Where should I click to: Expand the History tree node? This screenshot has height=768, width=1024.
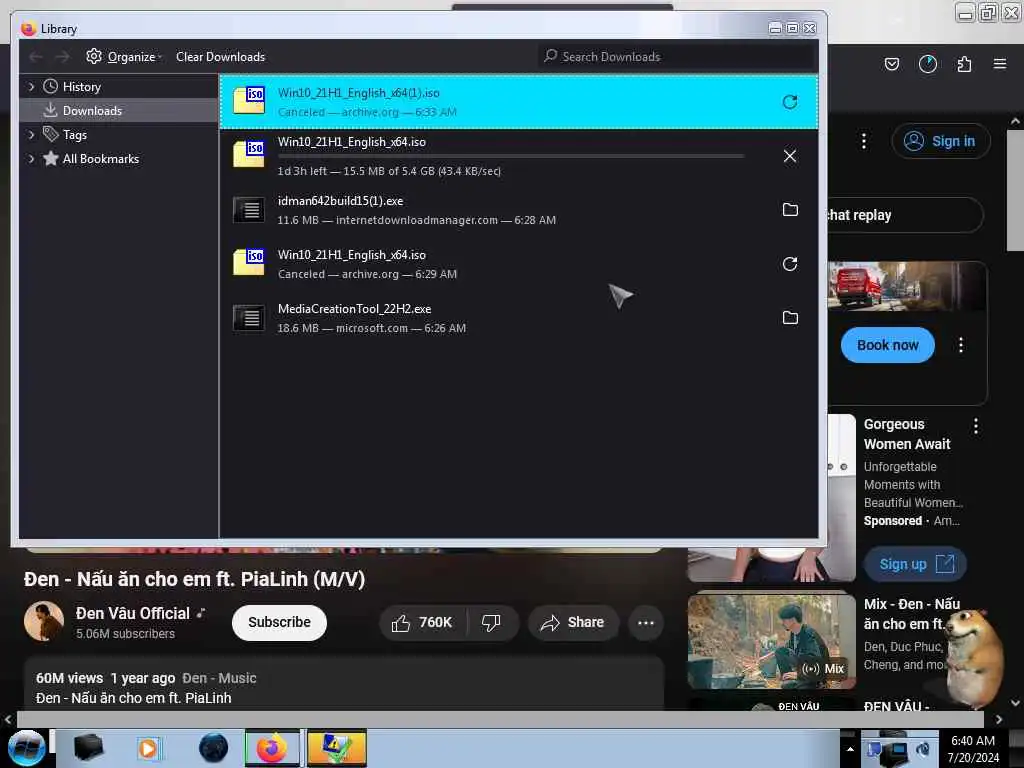click(x=31, y=87)
